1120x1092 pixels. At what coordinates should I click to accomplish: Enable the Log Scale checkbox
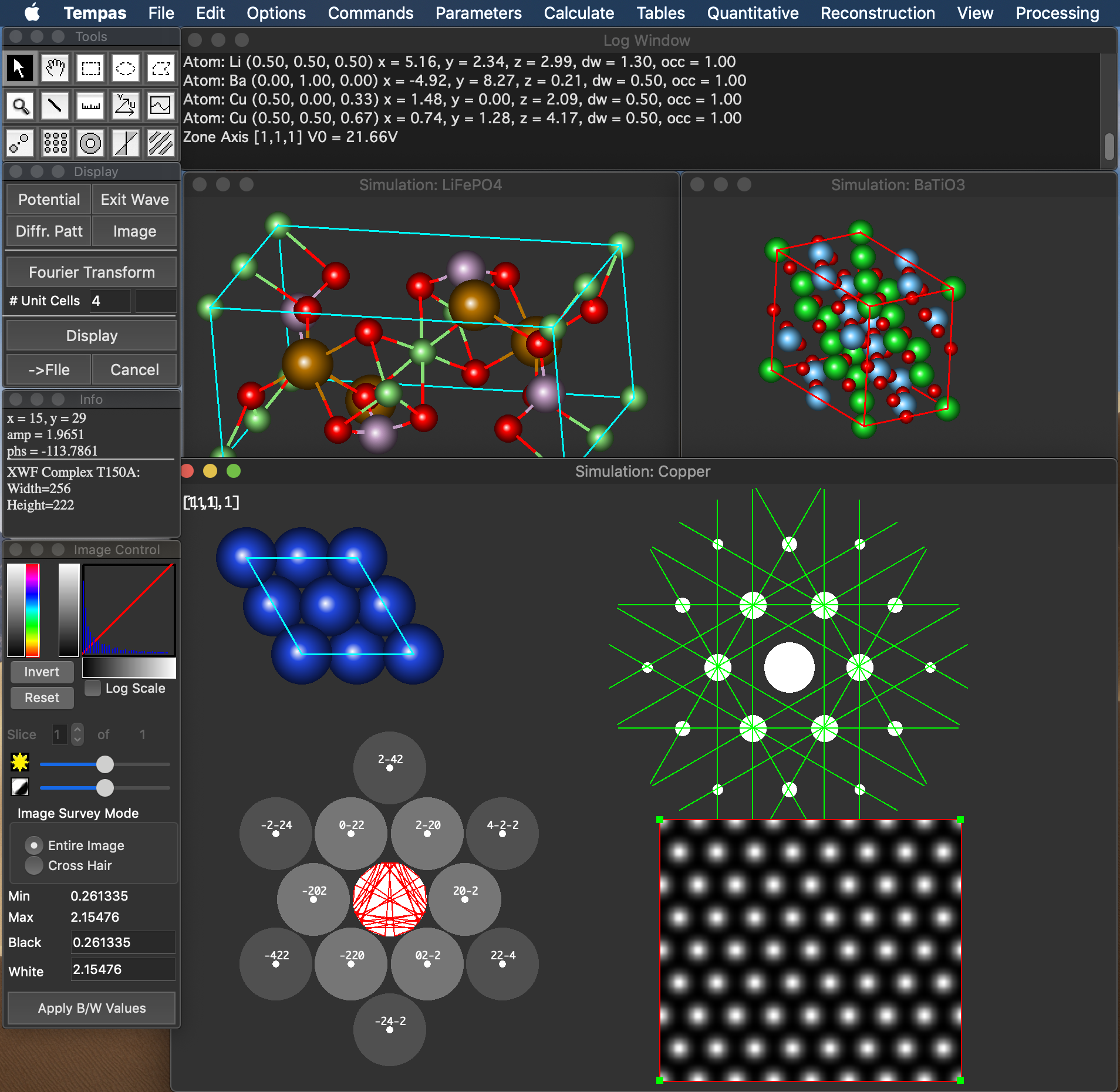tap(93, 688)
